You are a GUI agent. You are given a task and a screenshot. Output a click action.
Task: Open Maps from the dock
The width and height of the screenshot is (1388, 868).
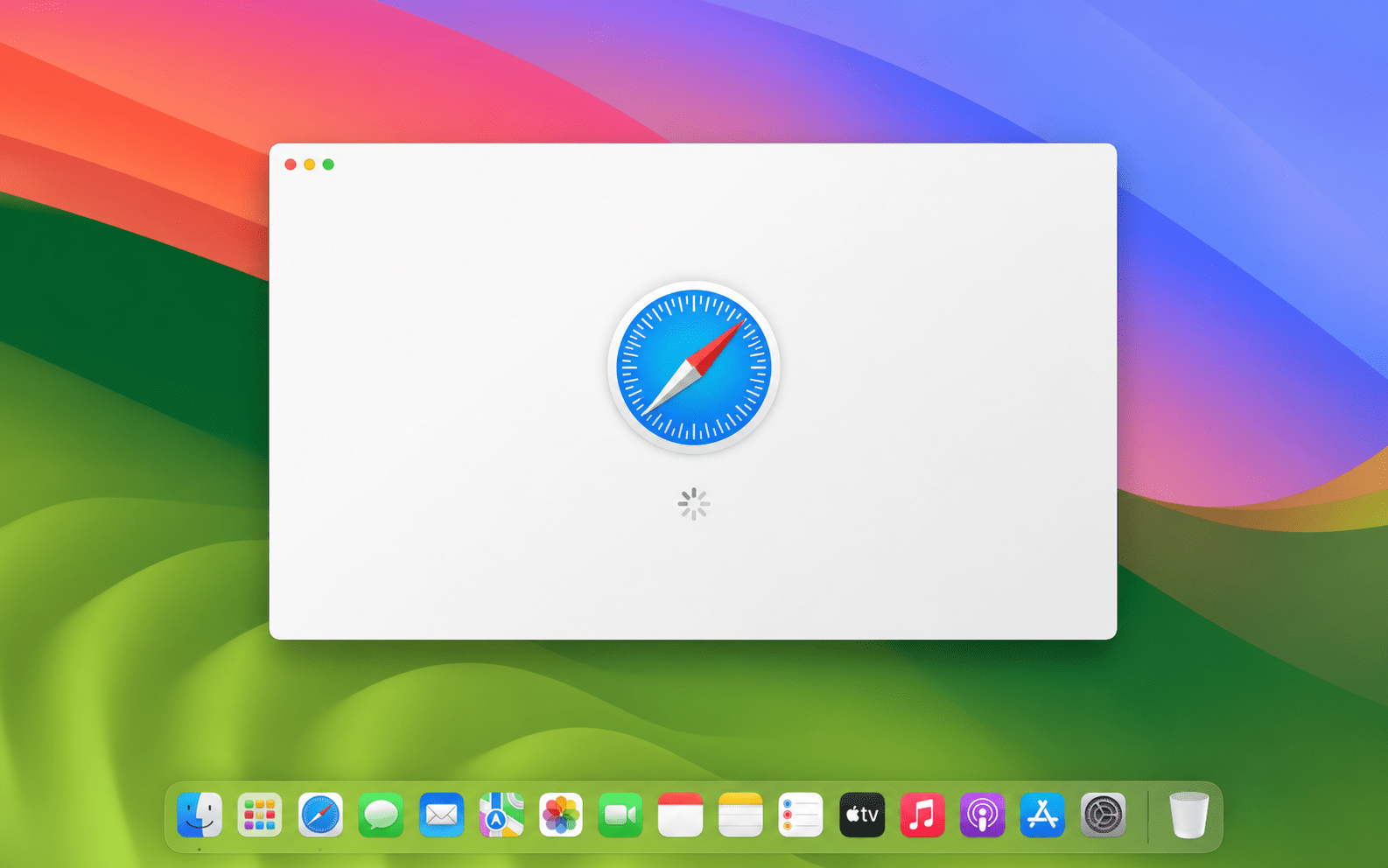click(x=501, y=815)
